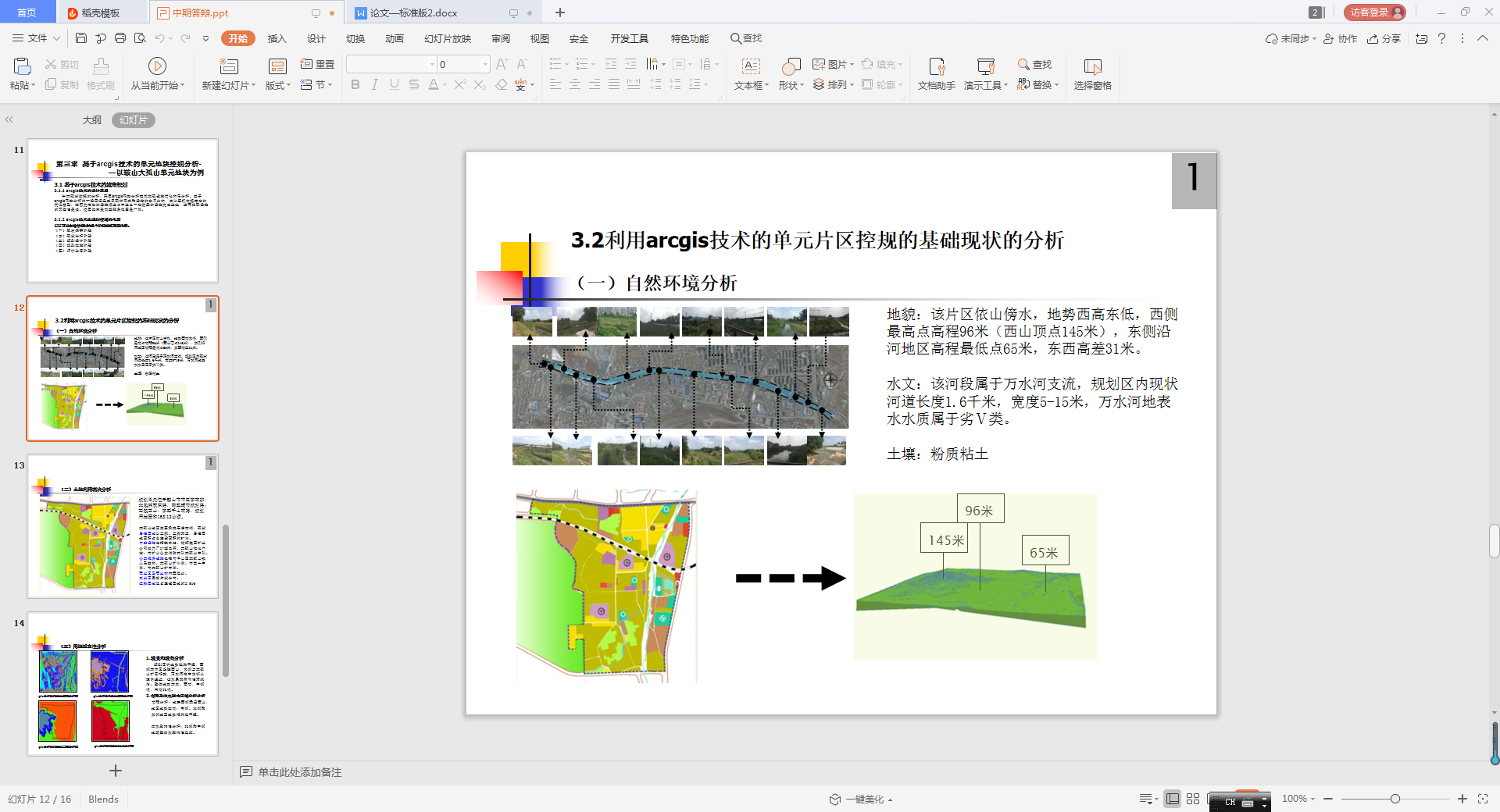Increase font size with A+ icon
Viewport: 1500px width, 812px height.
point(502,64)
